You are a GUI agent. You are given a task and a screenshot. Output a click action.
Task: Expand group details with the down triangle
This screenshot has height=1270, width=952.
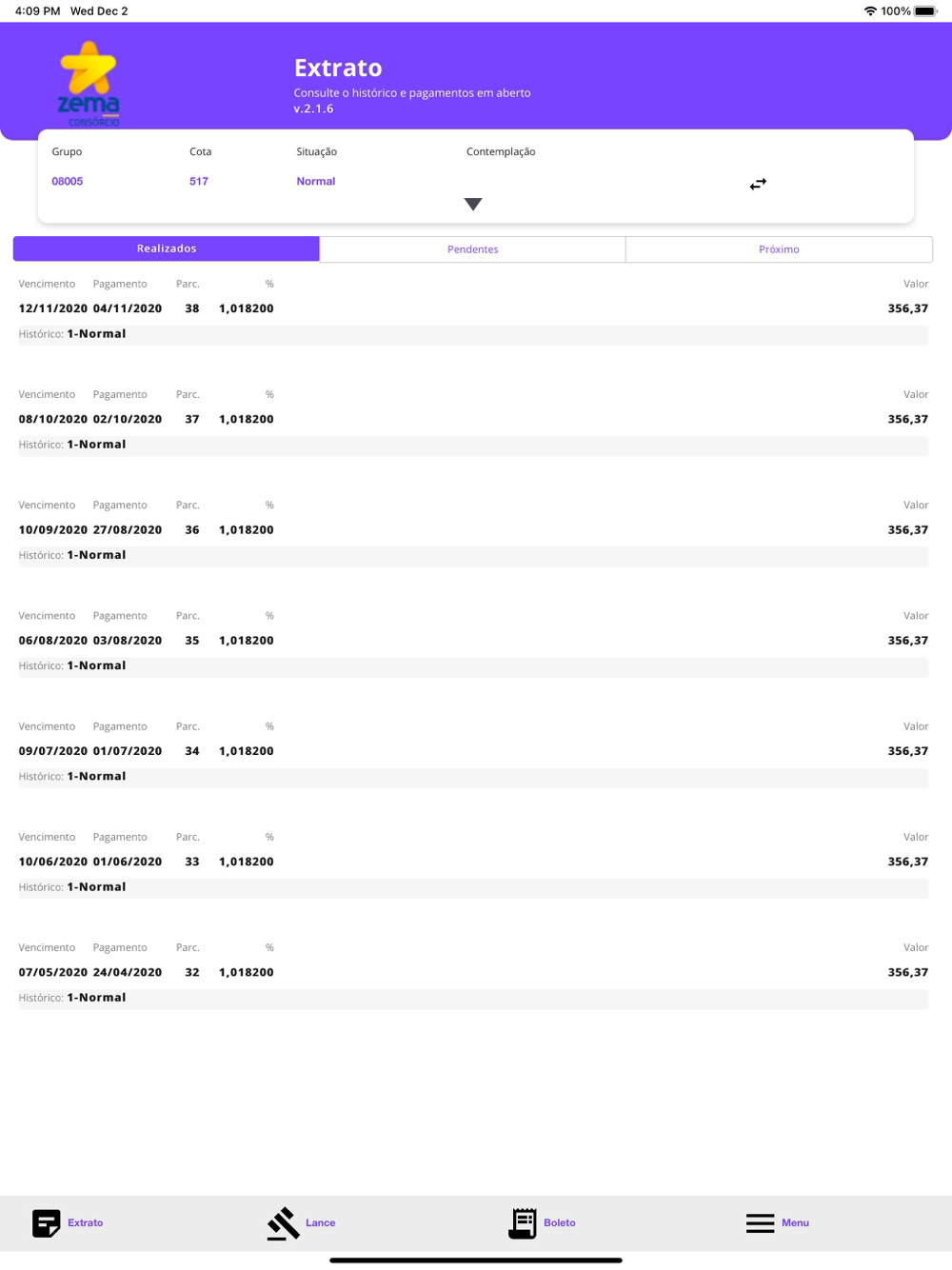473,204
